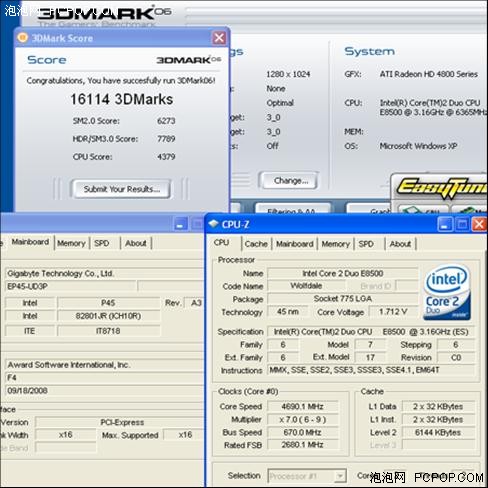488x488 pixels.
Task: Open the Mainboard tab in front CPU-Z
Action: click(x=295, y=244)
